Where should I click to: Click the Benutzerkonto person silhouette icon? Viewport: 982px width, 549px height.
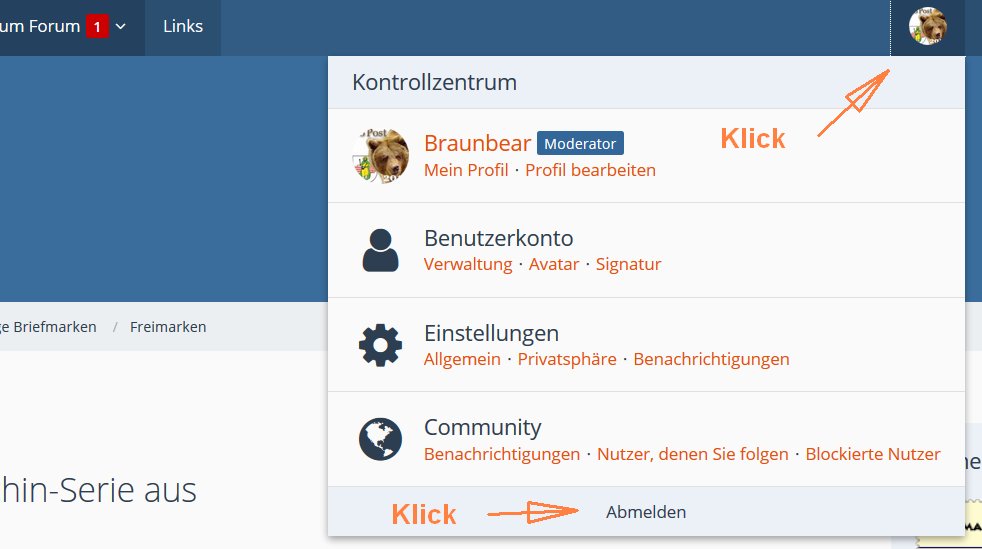click(380, 250)
